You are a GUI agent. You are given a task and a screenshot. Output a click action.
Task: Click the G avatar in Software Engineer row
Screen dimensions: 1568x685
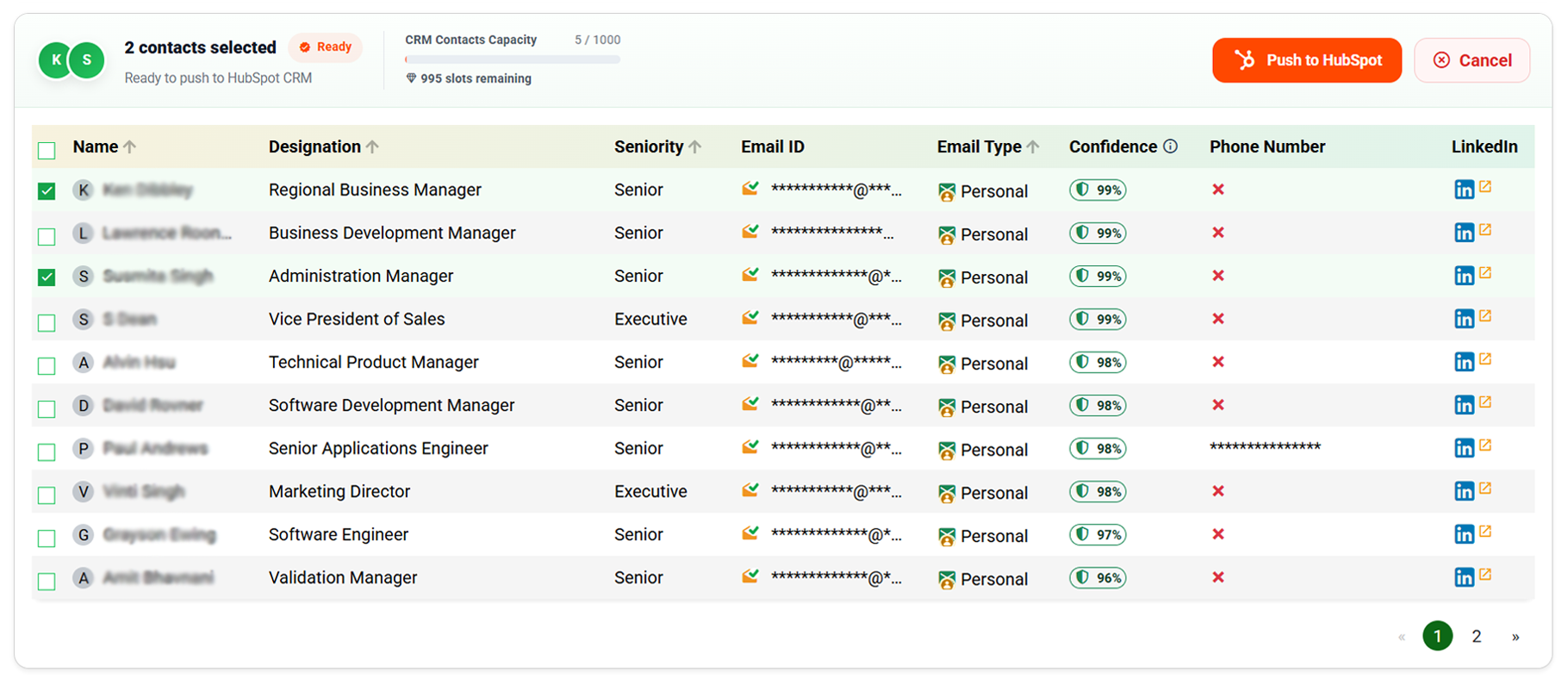point(84,534)
